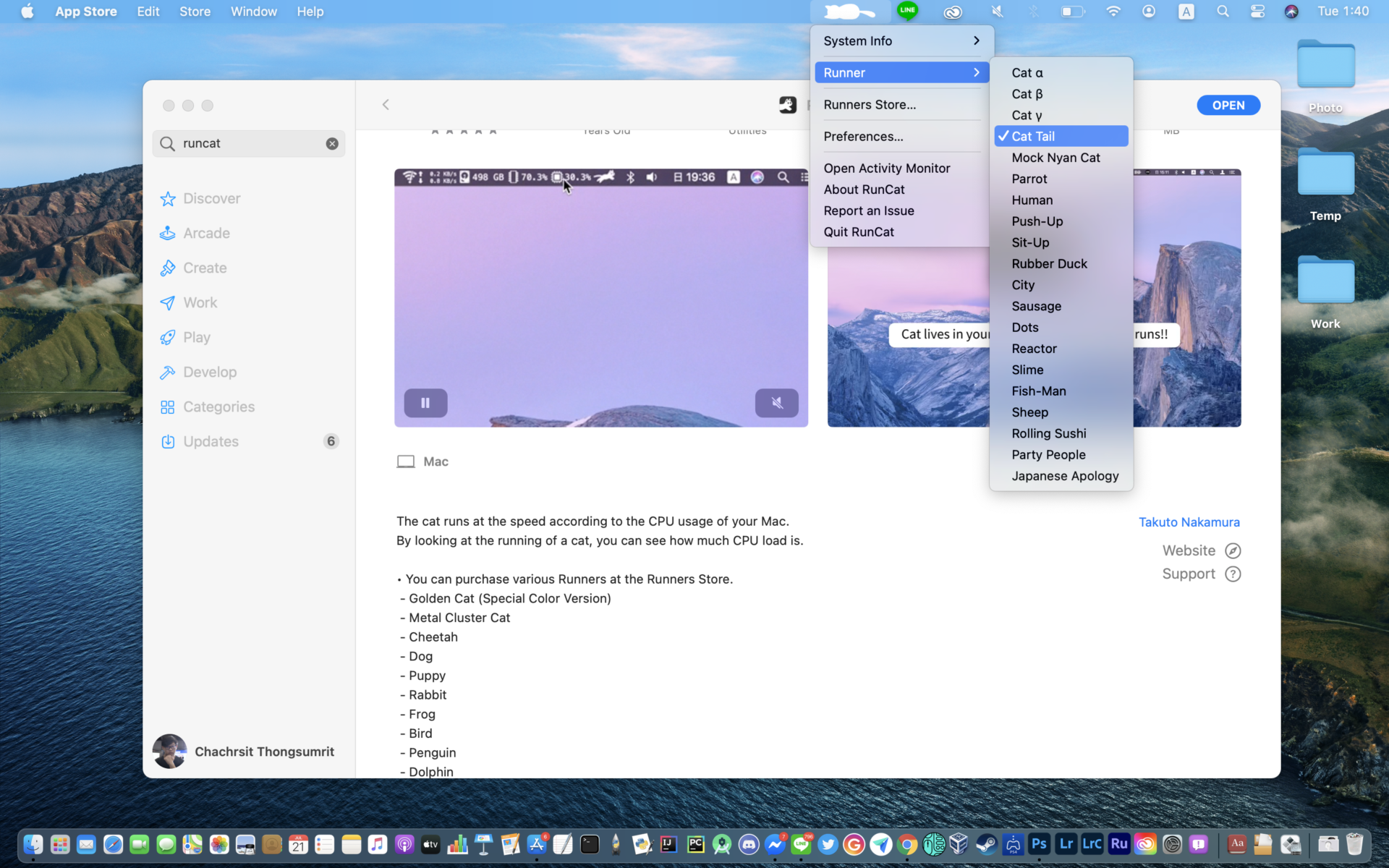Switch runner to Rubber Duck
This screenshot has height=868, width=1389.
[1061, 264]
